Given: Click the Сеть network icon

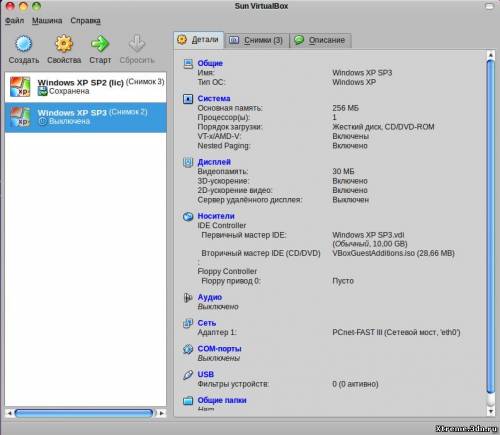Looking at the screenshot, I should point(188,323).
